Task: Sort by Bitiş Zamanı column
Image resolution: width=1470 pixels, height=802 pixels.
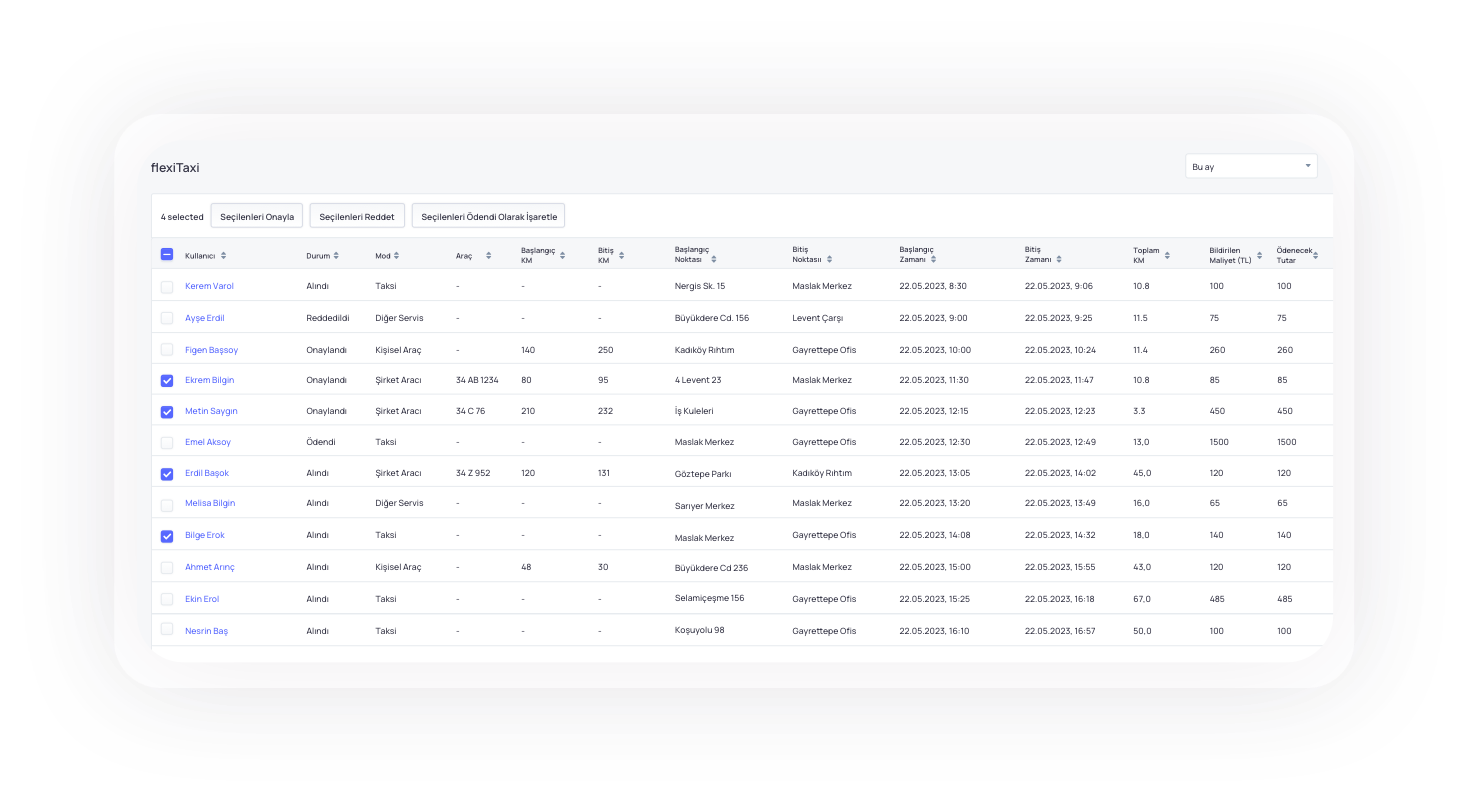Action: point(1059,259)
